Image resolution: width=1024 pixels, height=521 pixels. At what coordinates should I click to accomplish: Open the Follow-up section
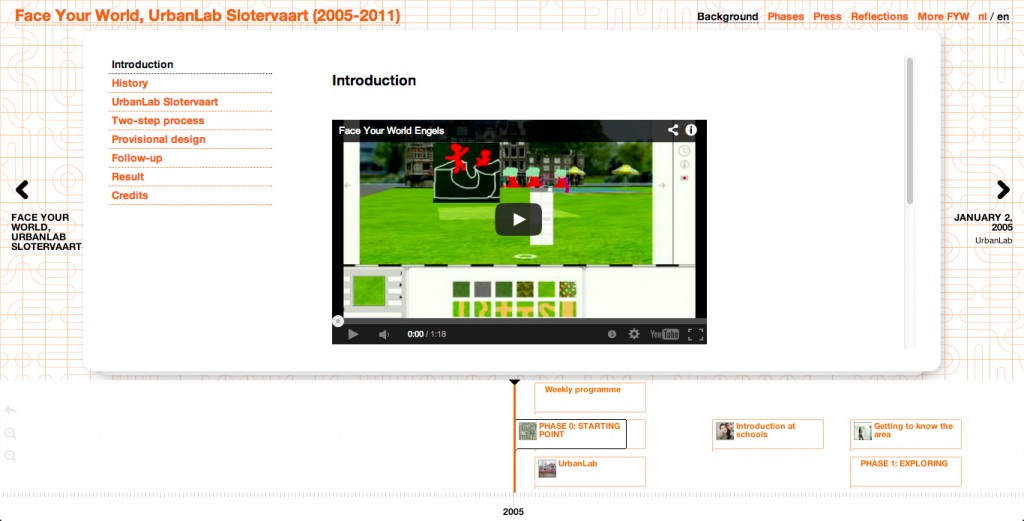click(190, 159)
